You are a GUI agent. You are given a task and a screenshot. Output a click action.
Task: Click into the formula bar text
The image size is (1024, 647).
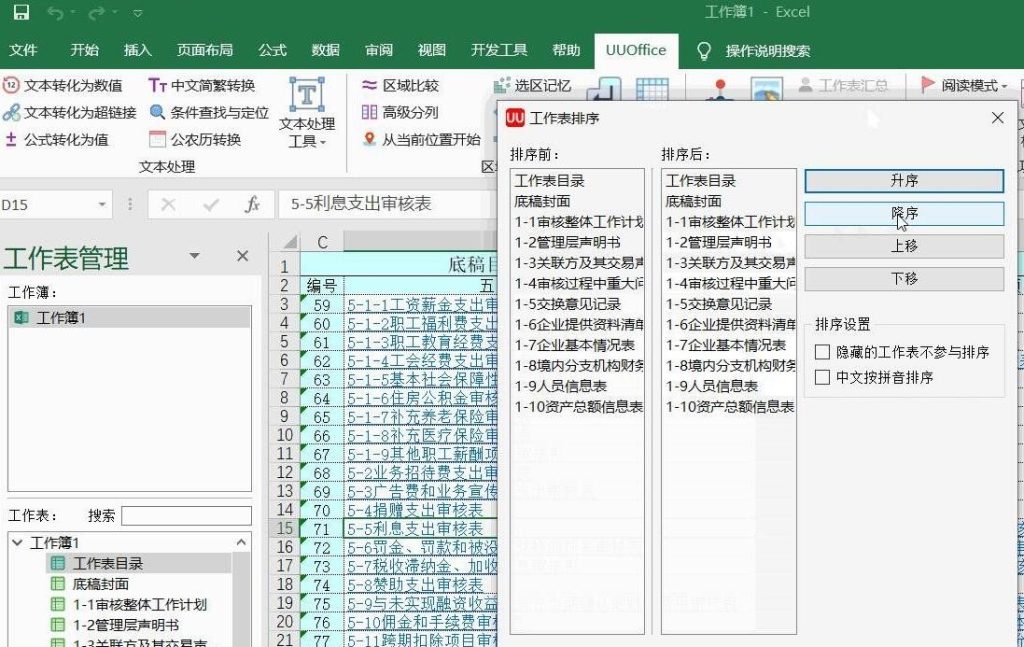tap(387, 204)
